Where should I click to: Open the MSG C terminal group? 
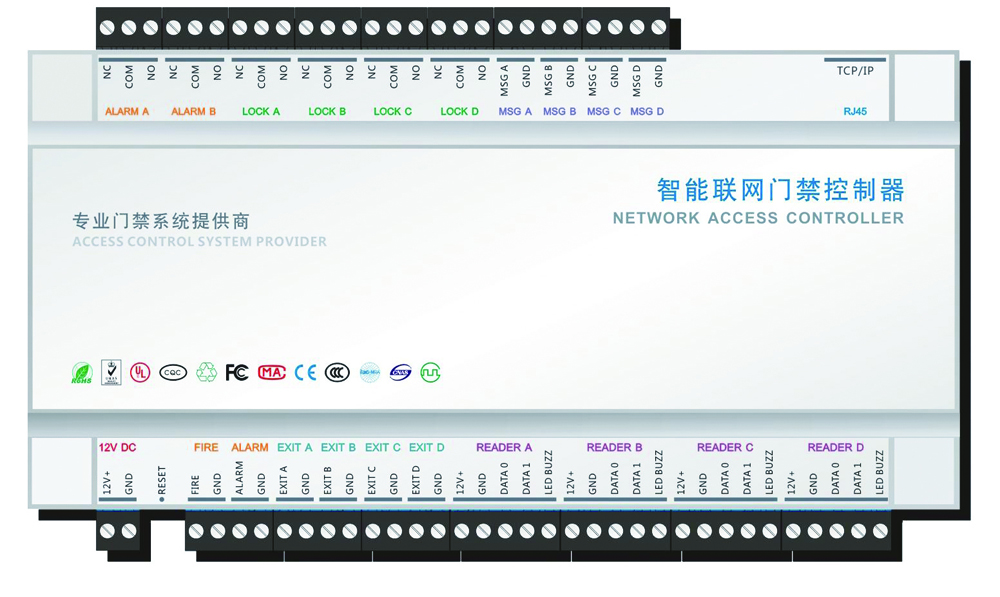pos(603,111)
